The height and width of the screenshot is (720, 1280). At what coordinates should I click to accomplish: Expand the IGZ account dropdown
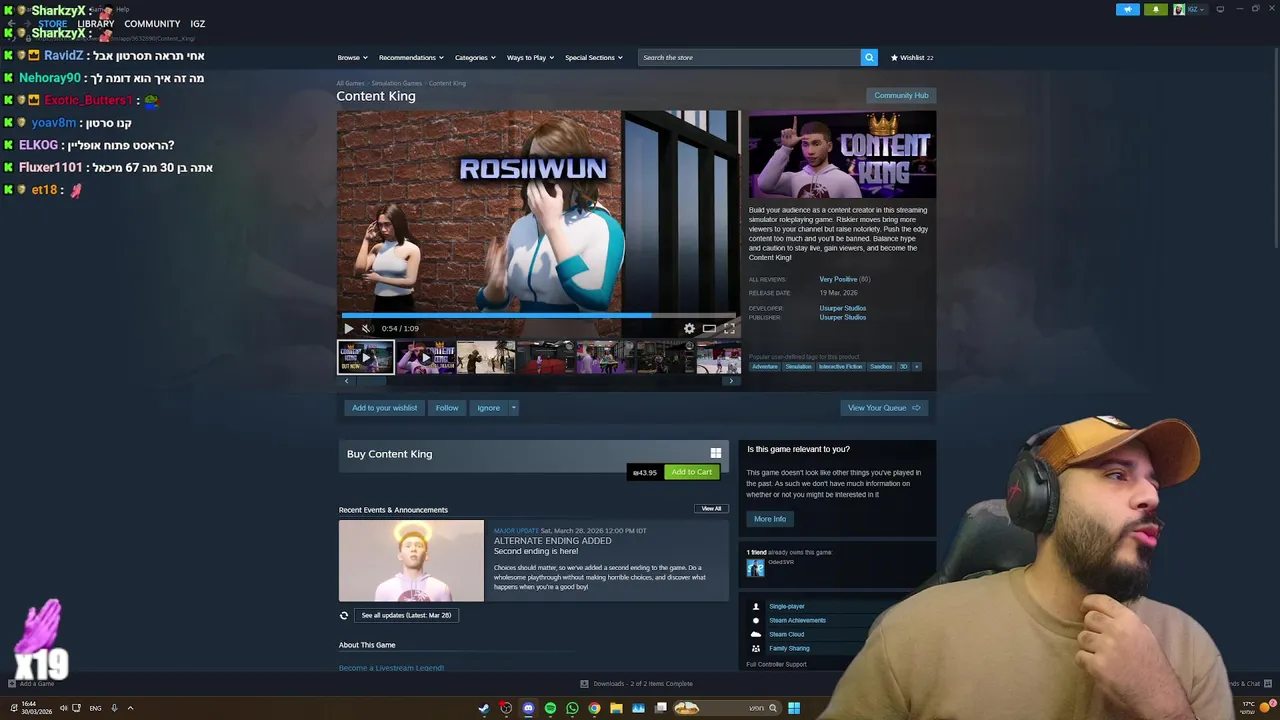[x=1190, y=9]
